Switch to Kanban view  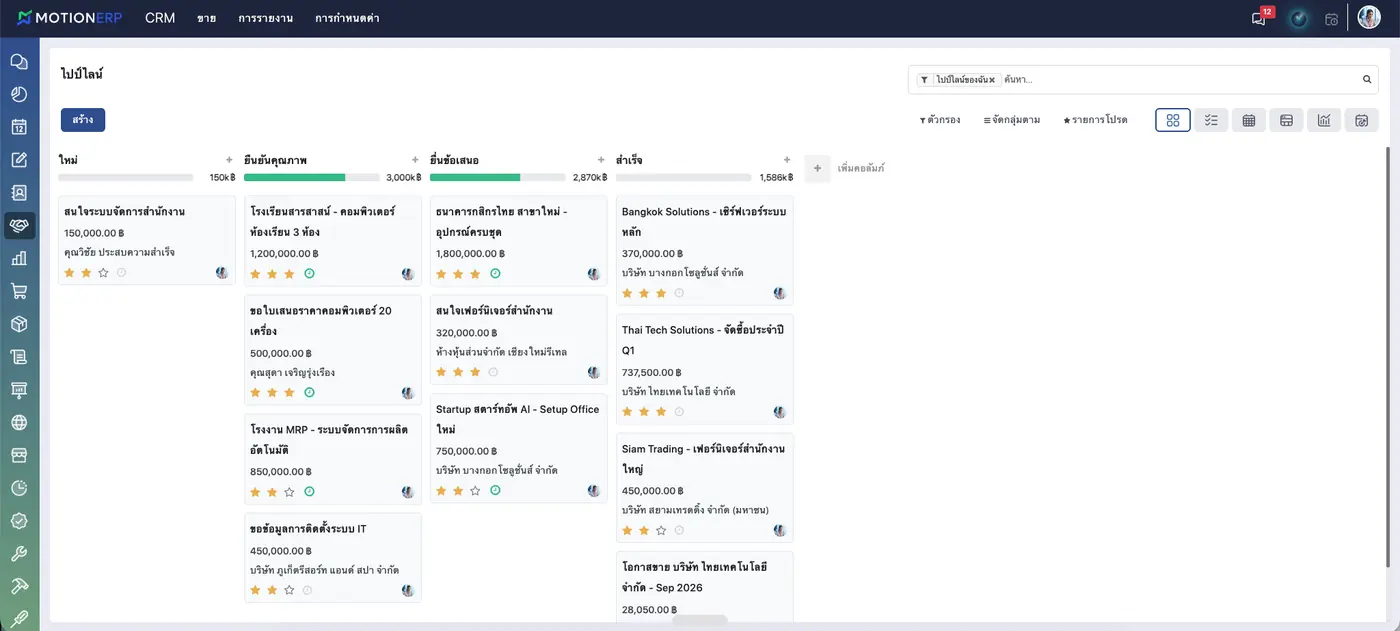click(1173, 120)
